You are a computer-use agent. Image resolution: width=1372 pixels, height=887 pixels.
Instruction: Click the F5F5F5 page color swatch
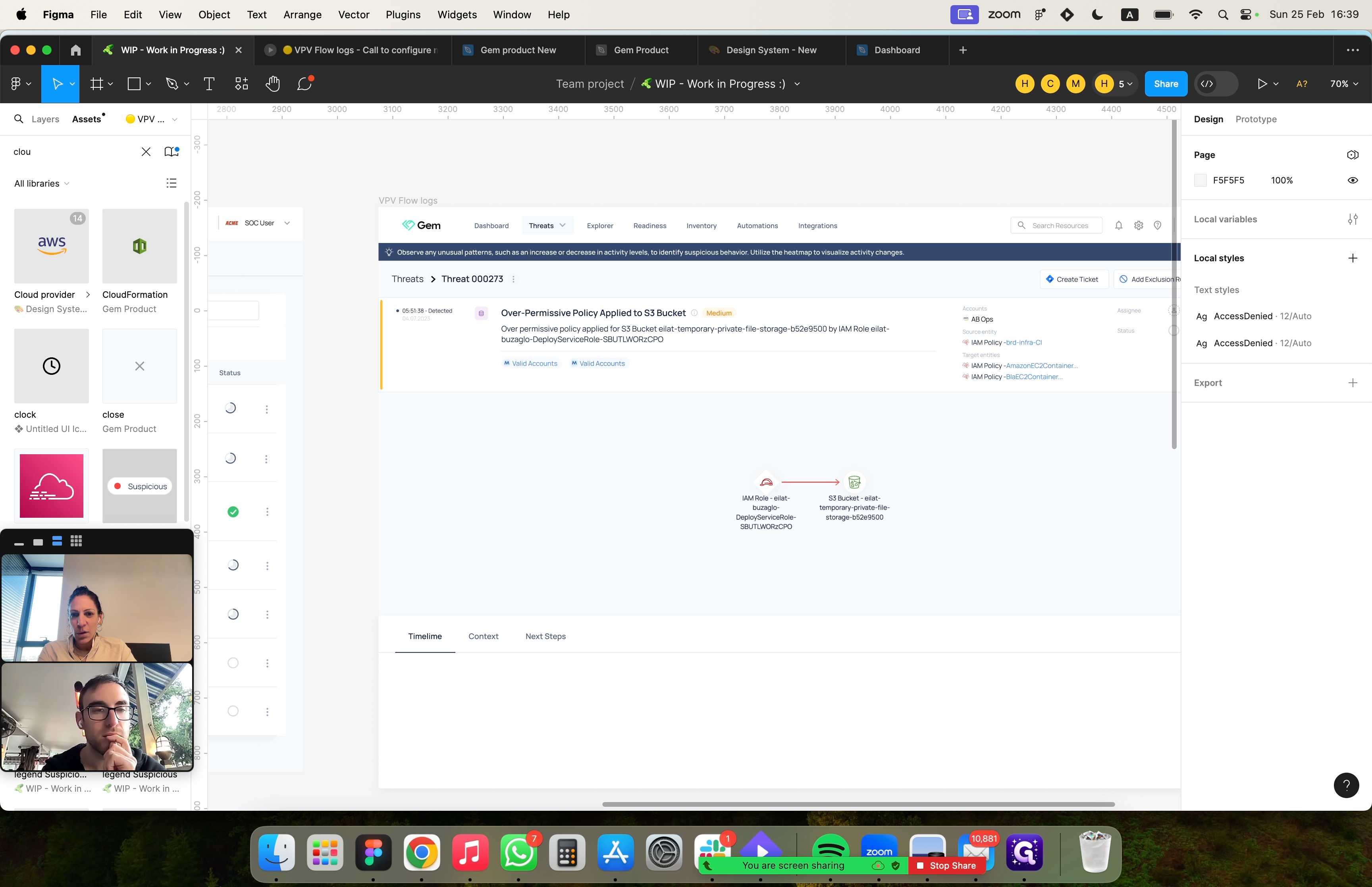(1200, 180)
